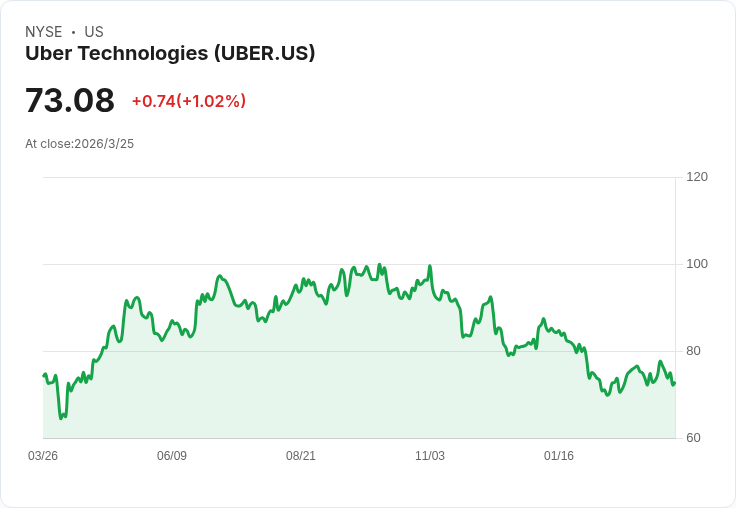
Task: Click the At close:2026/3/25 timestamp
Action: tap(79, 144)
